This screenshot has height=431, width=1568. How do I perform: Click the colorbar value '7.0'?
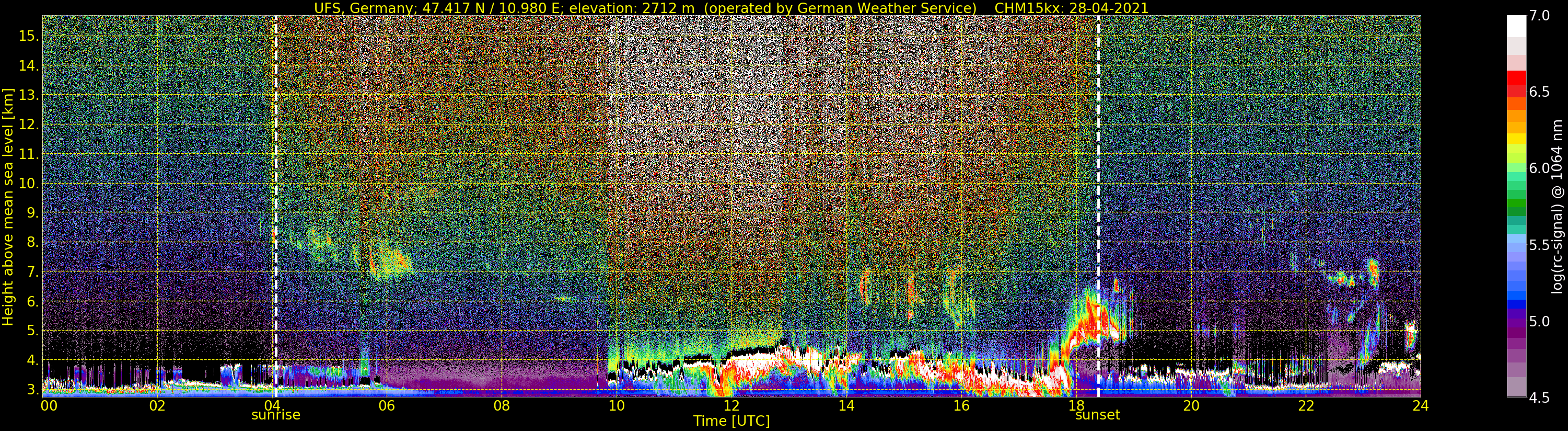pos(1539,16)
